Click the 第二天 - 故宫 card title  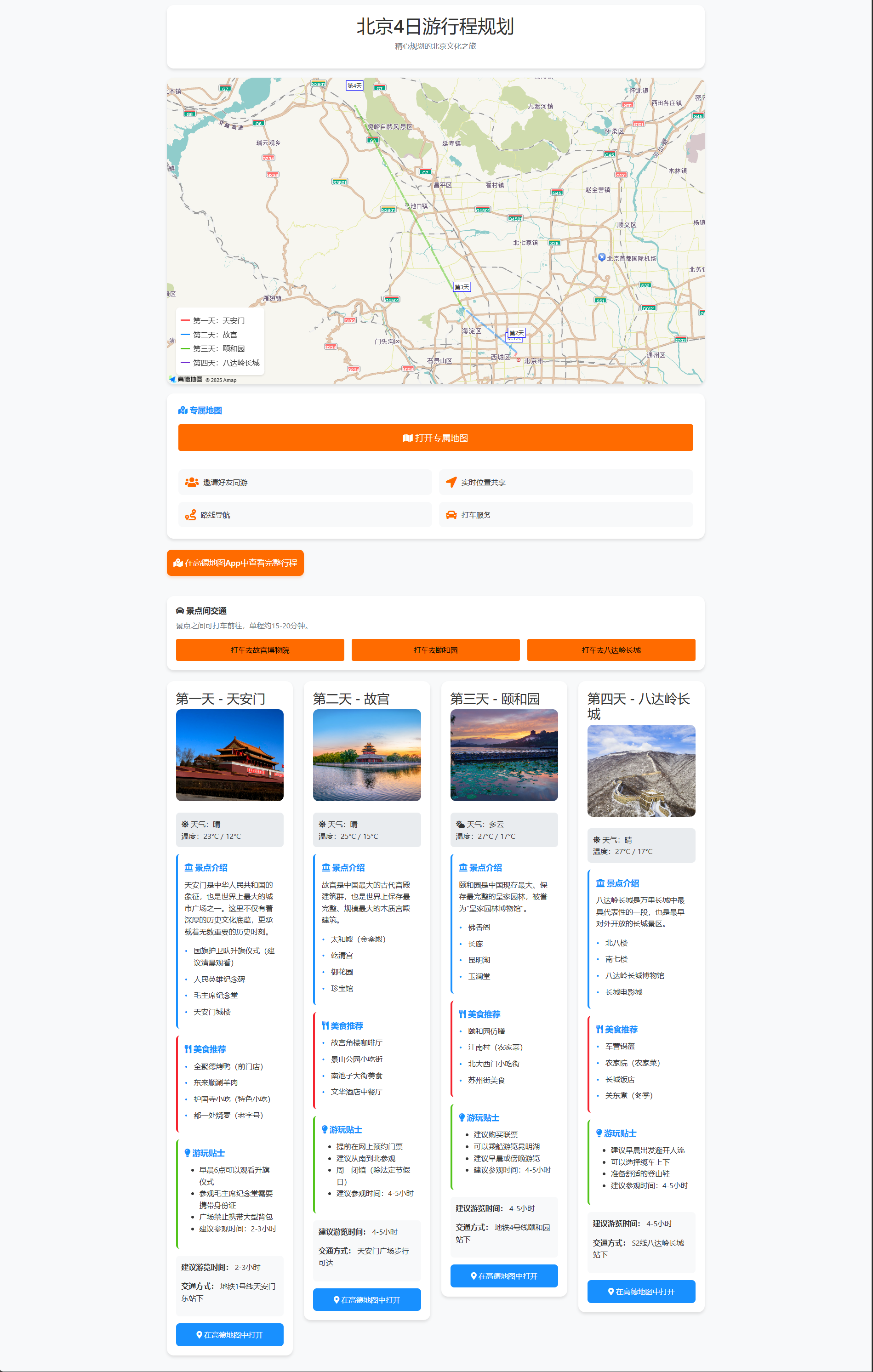point(351,699)
